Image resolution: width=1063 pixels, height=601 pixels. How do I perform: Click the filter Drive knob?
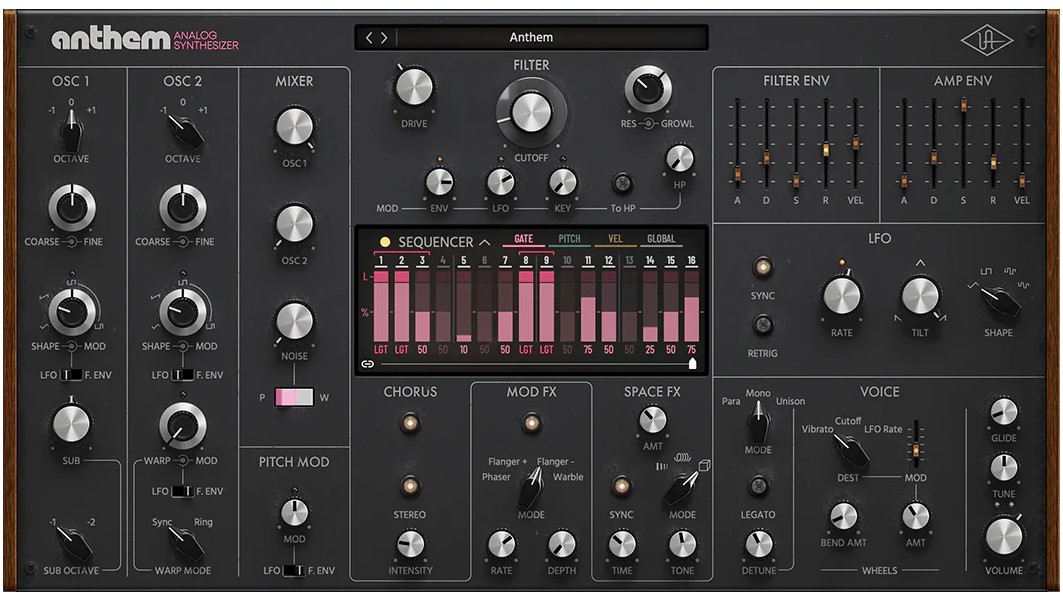click(x=414, y=87)
